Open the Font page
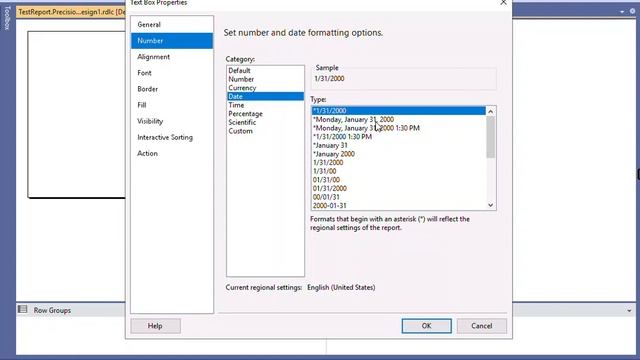The image size is (640, 360). pos(171,73)
